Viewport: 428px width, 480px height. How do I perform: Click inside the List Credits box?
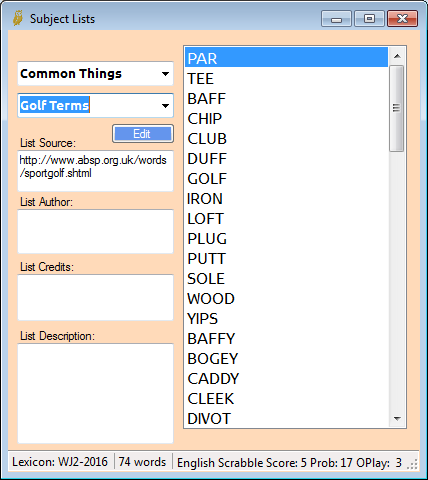pyautogui.click(x=95, y=297)
